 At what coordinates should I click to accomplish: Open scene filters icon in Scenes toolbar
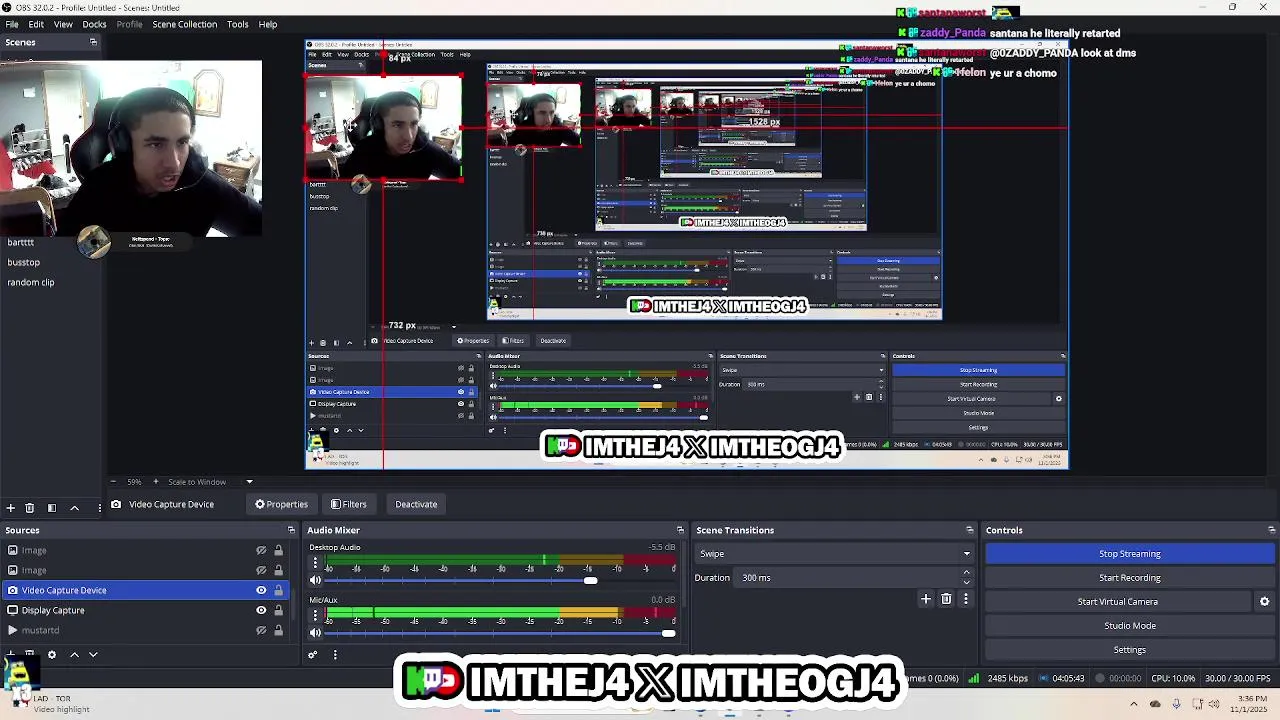pos(52,508)
